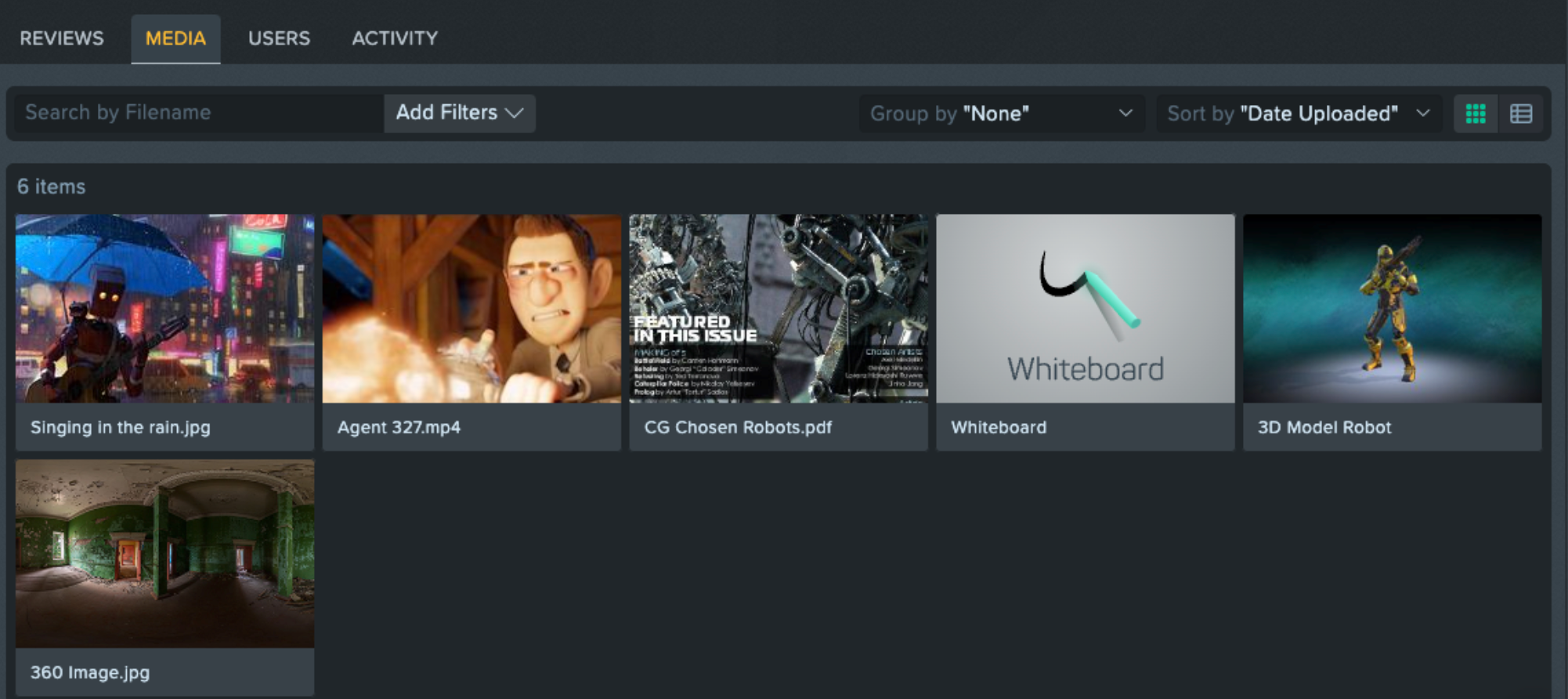
Task: Click the "Whiteboard" caption under its thumbnail
Action: click(999, 427)
